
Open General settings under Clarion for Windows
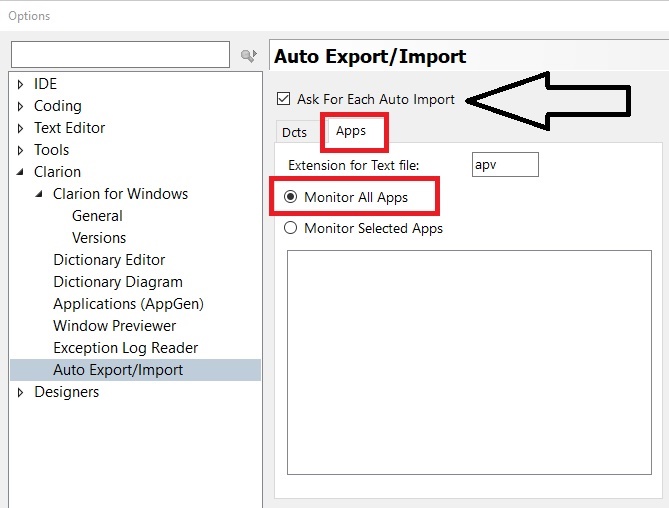click(97, 216)
